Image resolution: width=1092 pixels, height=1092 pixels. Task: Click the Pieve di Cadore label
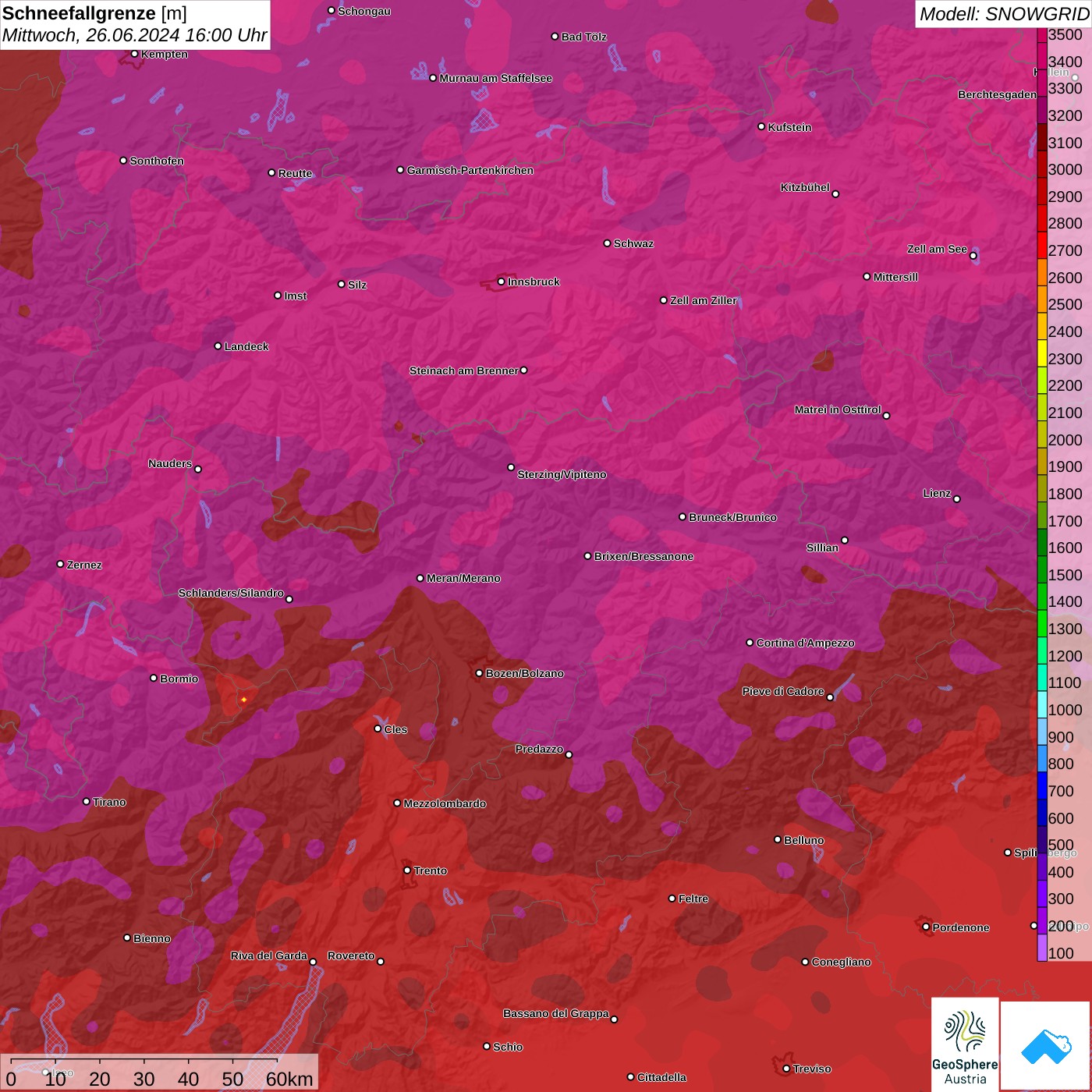(x=783, y=691)
